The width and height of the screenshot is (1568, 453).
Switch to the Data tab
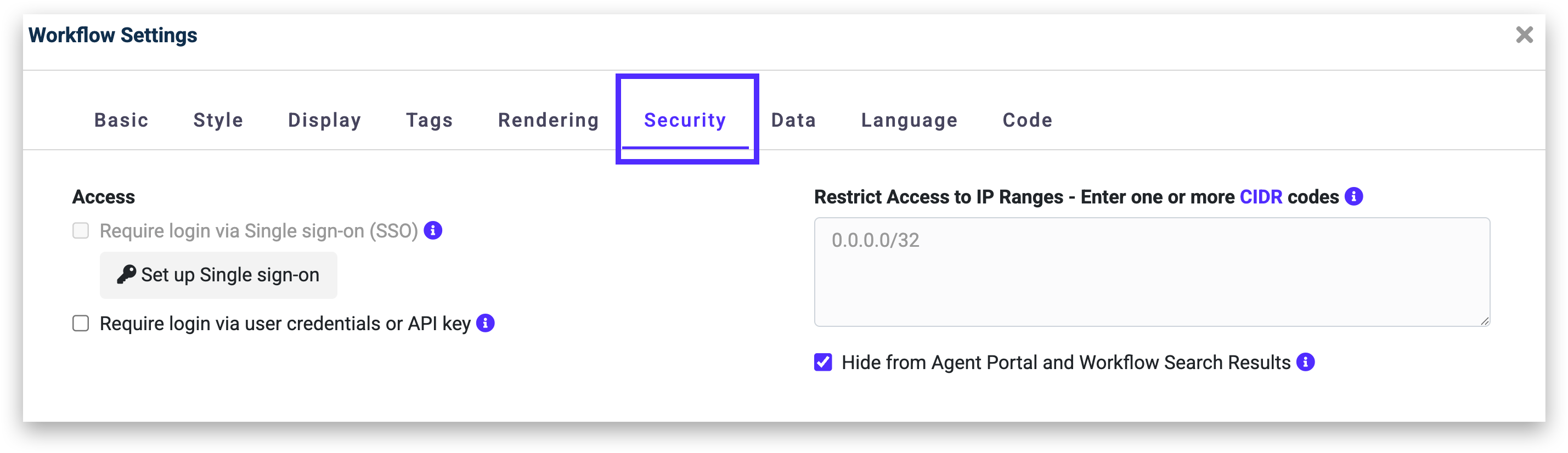coord(793,120)
